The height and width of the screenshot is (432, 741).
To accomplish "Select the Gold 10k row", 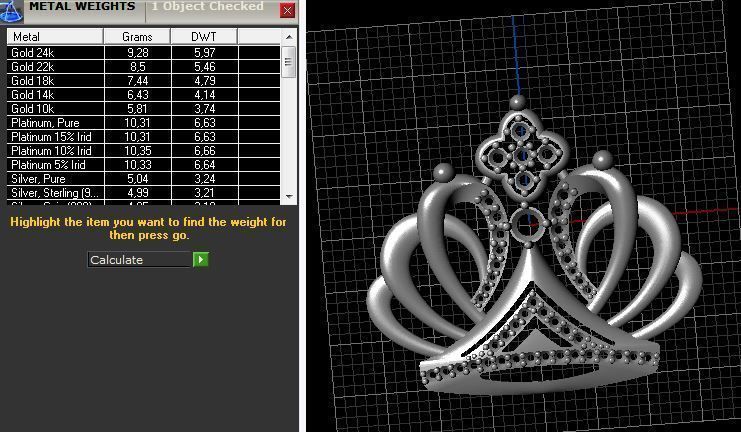I will coord(144,109).
